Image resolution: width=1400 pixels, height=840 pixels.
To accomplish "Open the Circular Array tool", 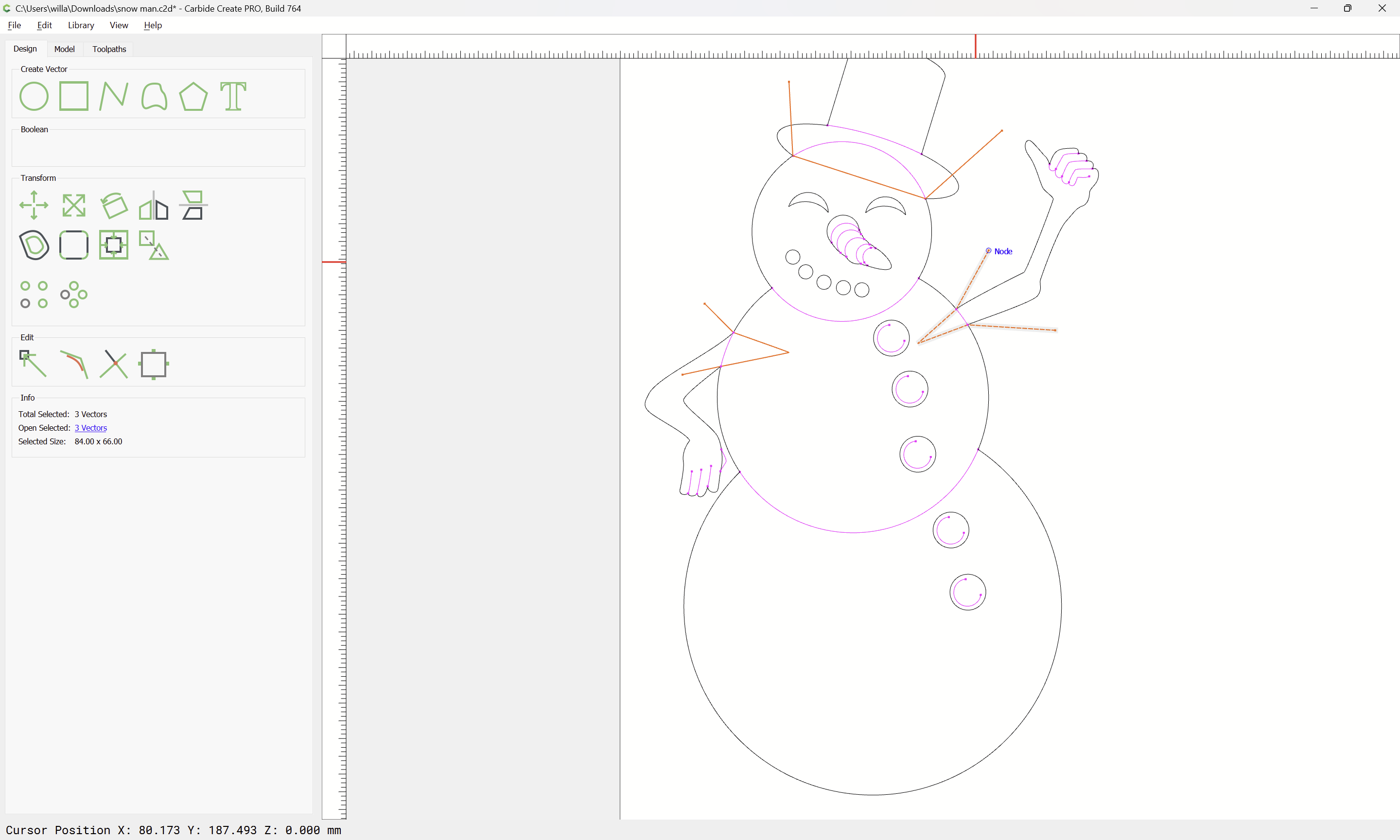I will [73, 294].
